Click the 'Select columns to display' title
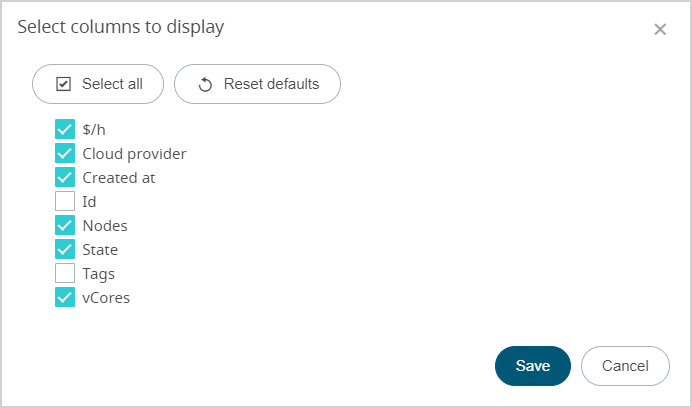 click(120, 27)
